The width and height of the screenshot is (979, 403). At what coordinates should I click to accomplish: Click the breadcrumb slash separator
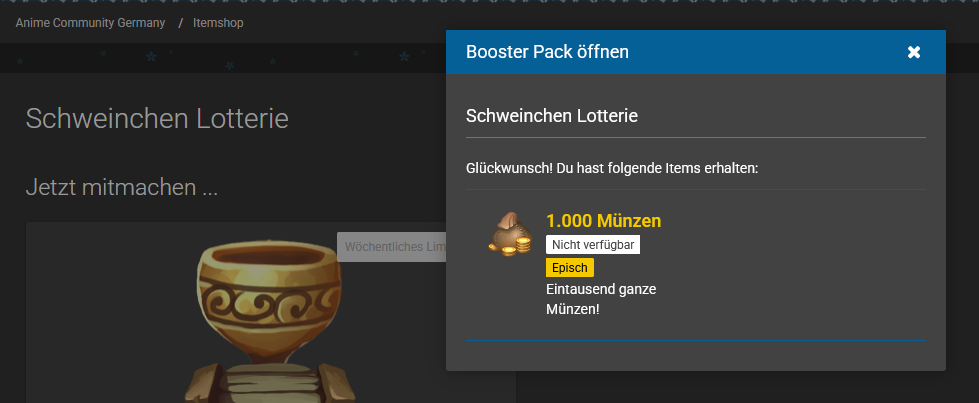click(x=180, y=23)
